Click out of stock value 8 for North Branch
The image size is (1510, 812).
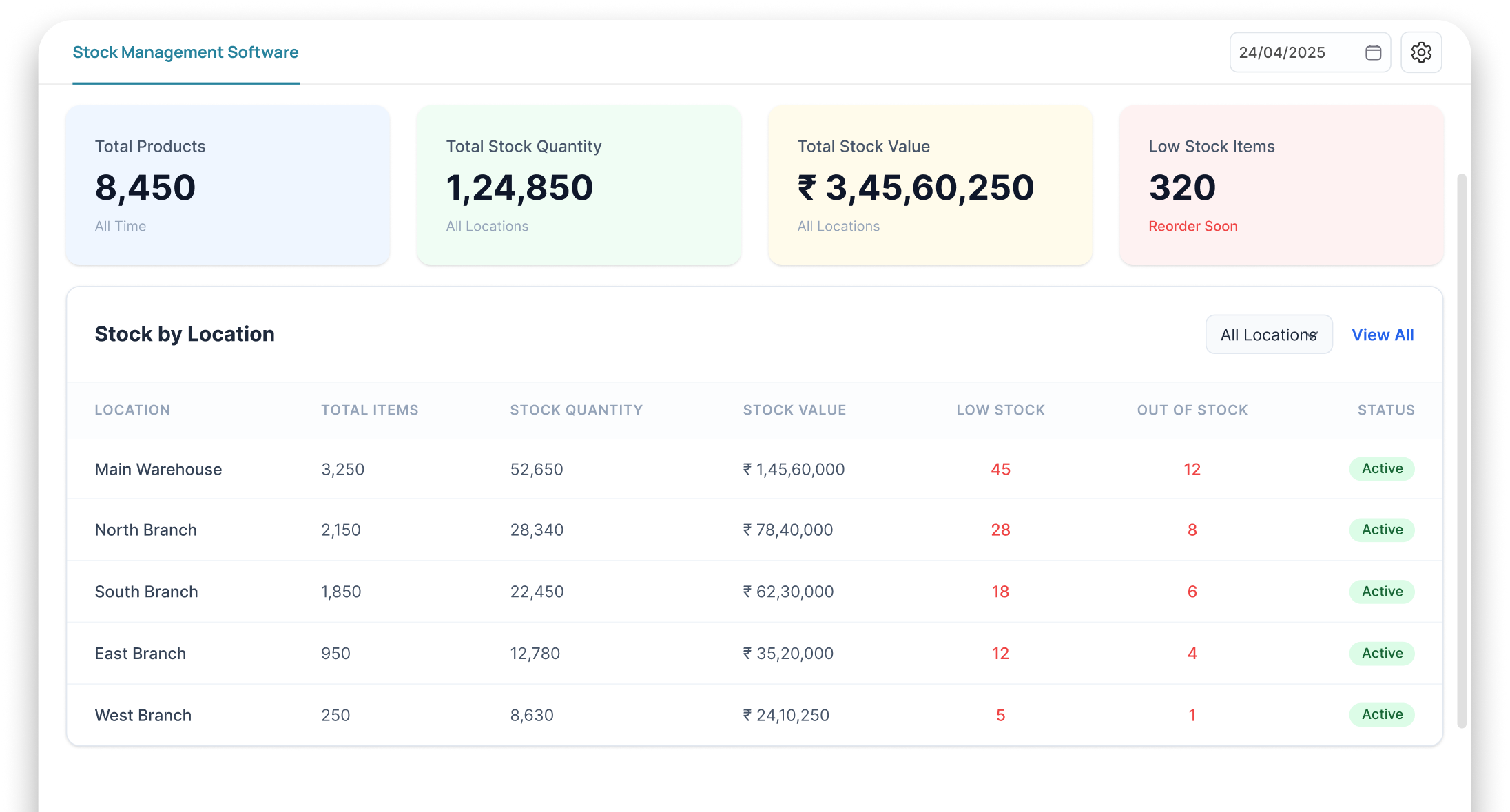pos(1192,530)
